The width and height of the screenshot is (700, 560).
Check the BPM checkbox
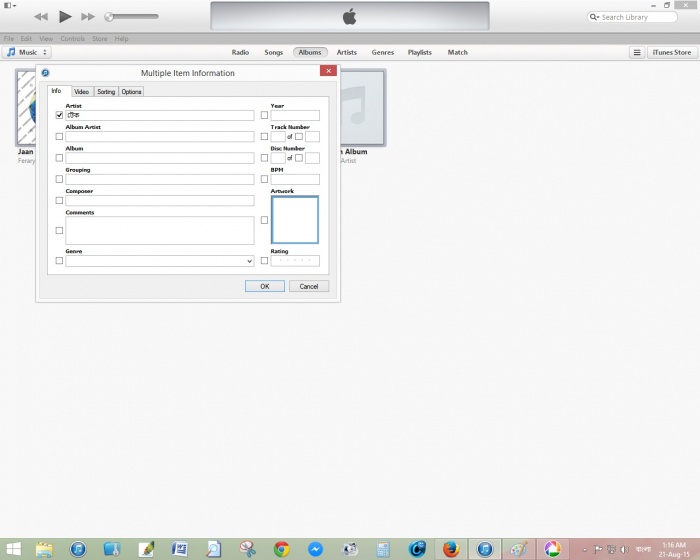pyautogui.click(x=264, y=179)
